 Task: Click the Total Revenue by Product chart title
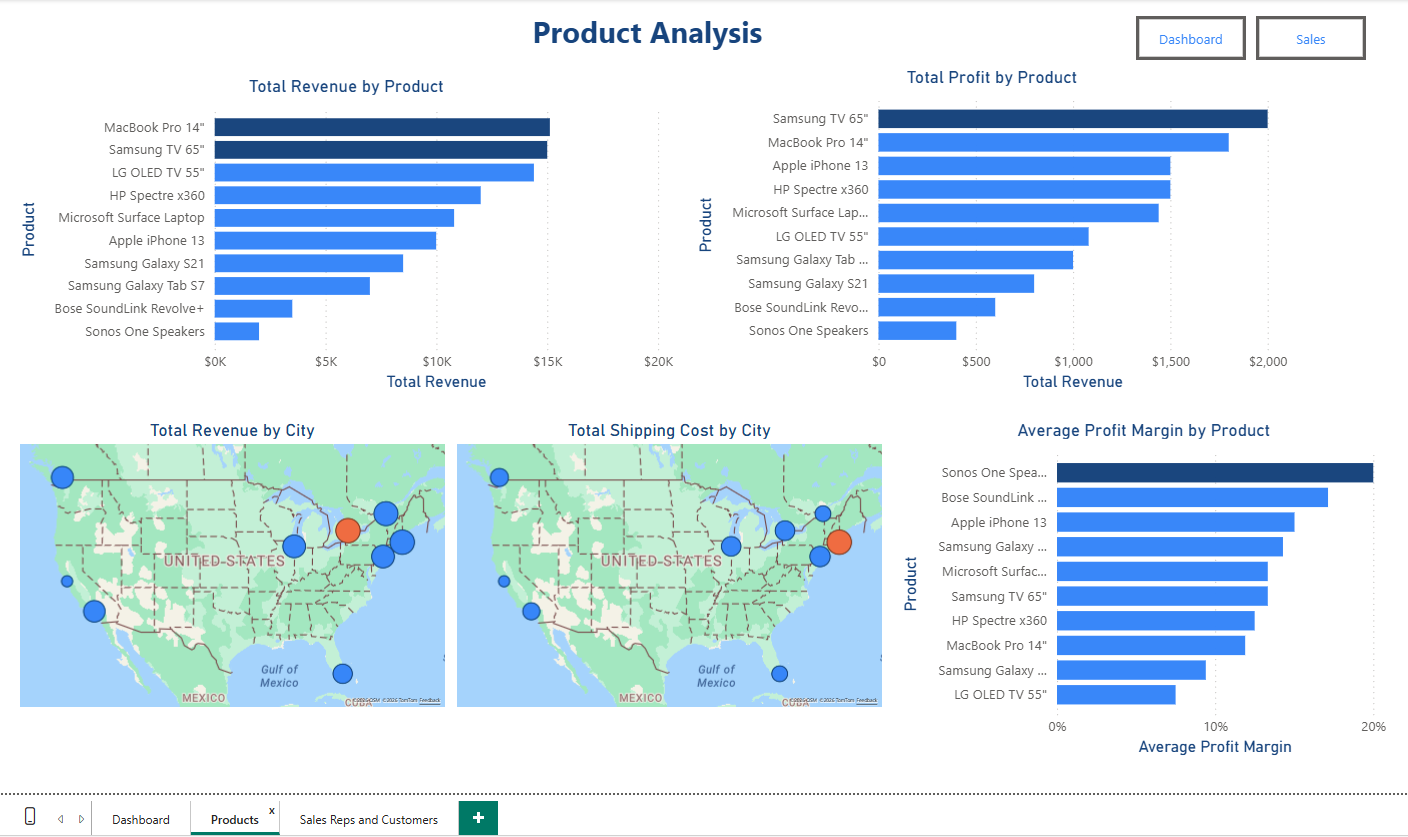pyautogui.click(x=346, y=87)
